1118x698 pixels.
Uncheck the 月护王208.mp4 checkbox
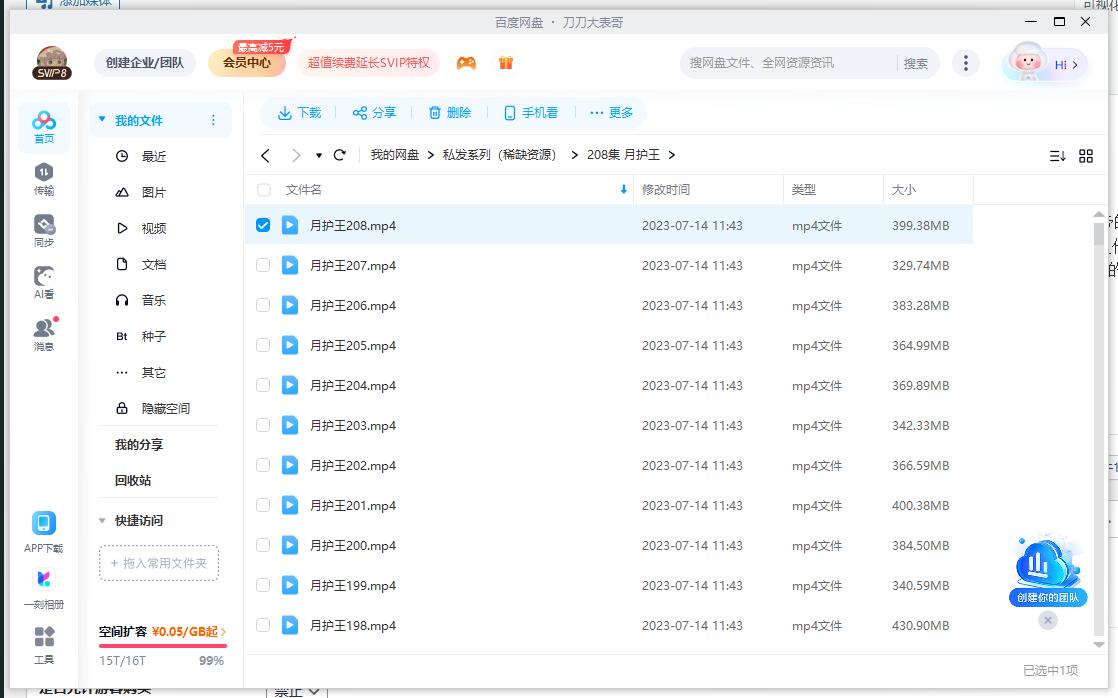[x=263, y=226]
